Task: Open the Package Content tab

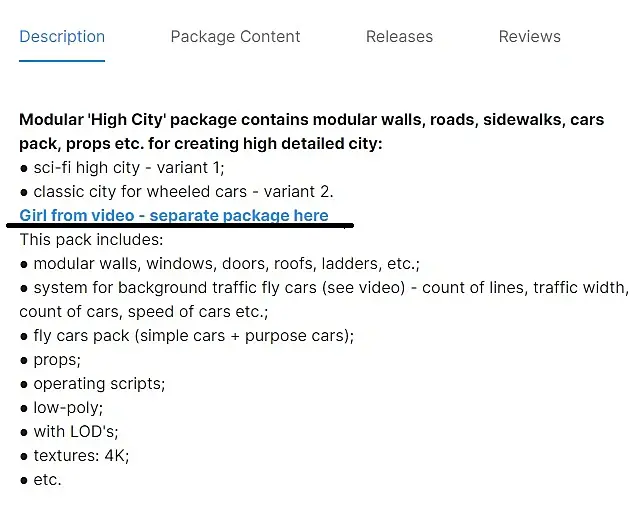Action: point(235,37)
